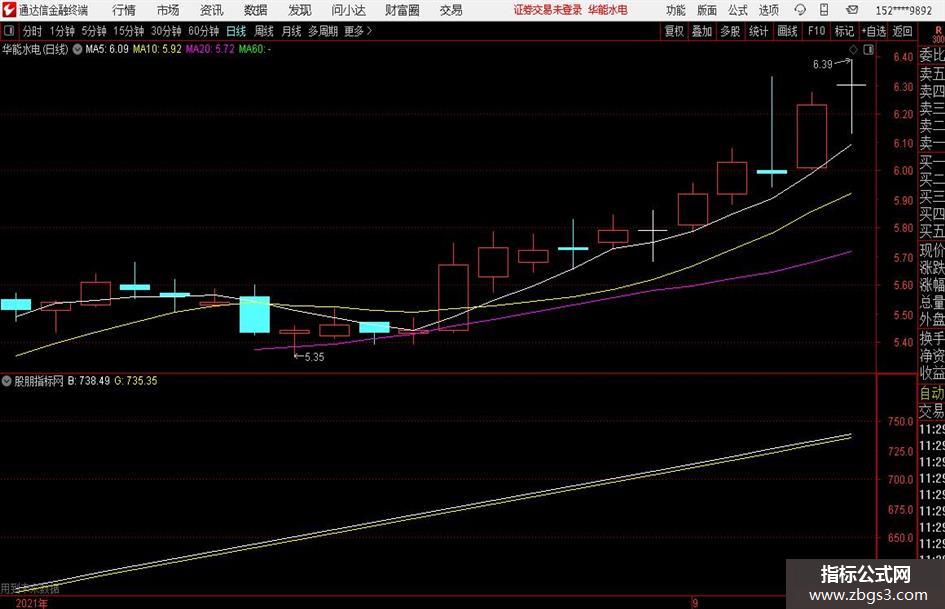
Task: Open the 多周期 multi-period view
Action: coord(323,31)
